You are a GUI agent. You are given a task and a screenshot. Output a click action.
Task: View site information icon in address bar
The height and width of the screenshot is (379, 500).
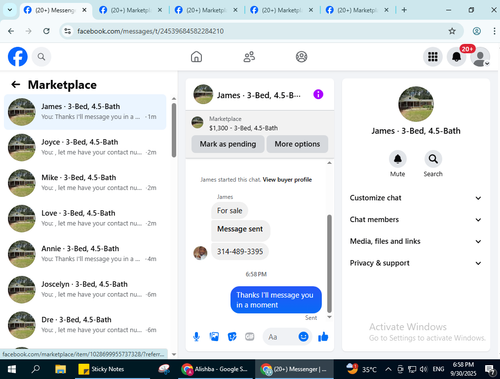[x=68, y=31]
